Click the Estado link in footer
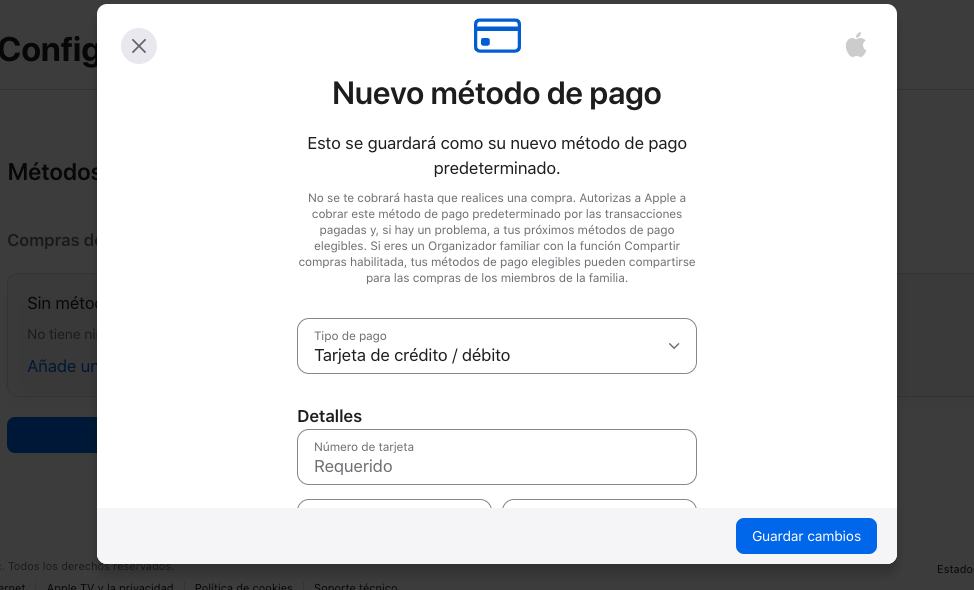This screenshot has height=590, width=974. [x=954, y=569]
